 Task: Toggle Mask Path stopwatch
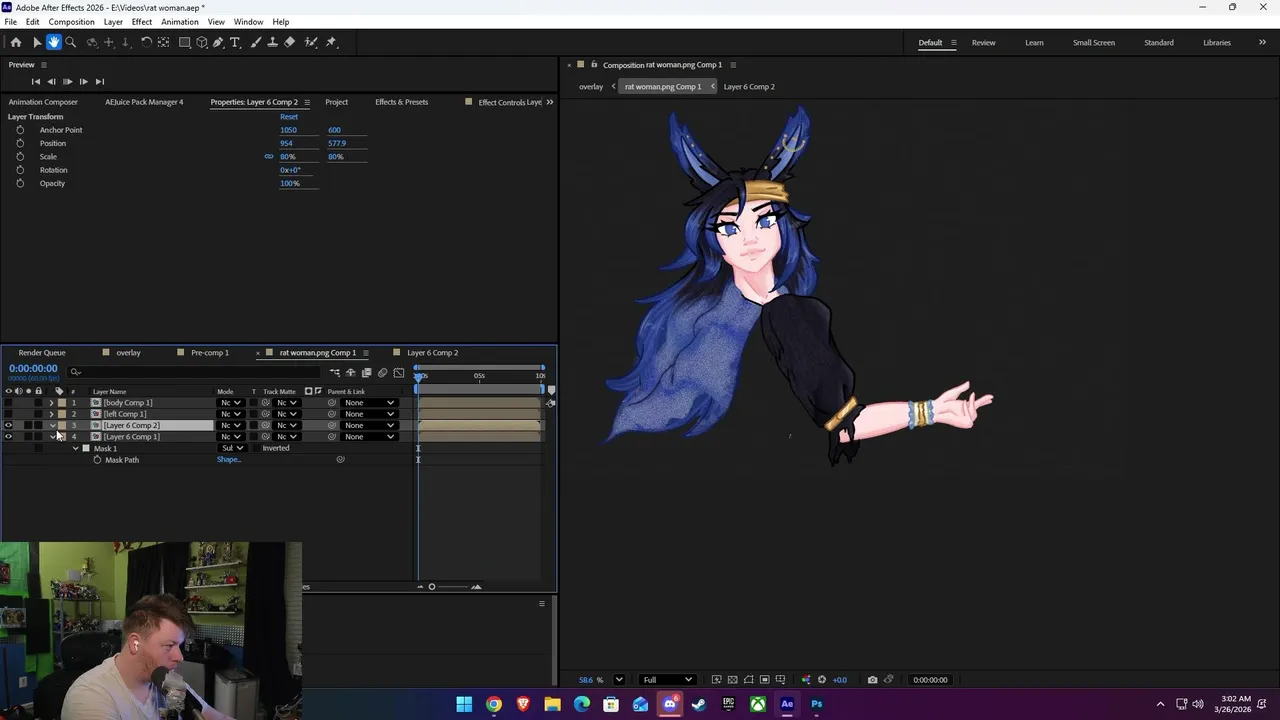[97, 460]
